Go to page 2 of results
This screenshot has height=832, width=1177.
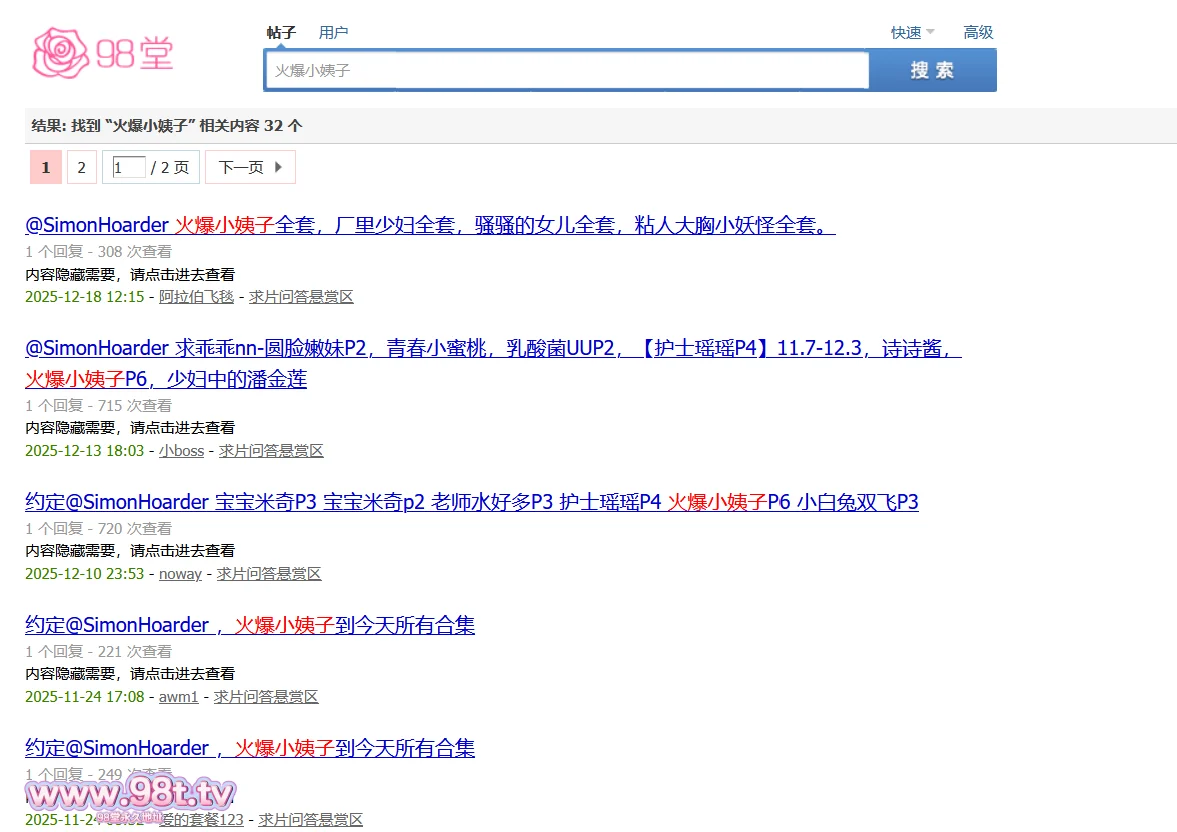point(82,167)
